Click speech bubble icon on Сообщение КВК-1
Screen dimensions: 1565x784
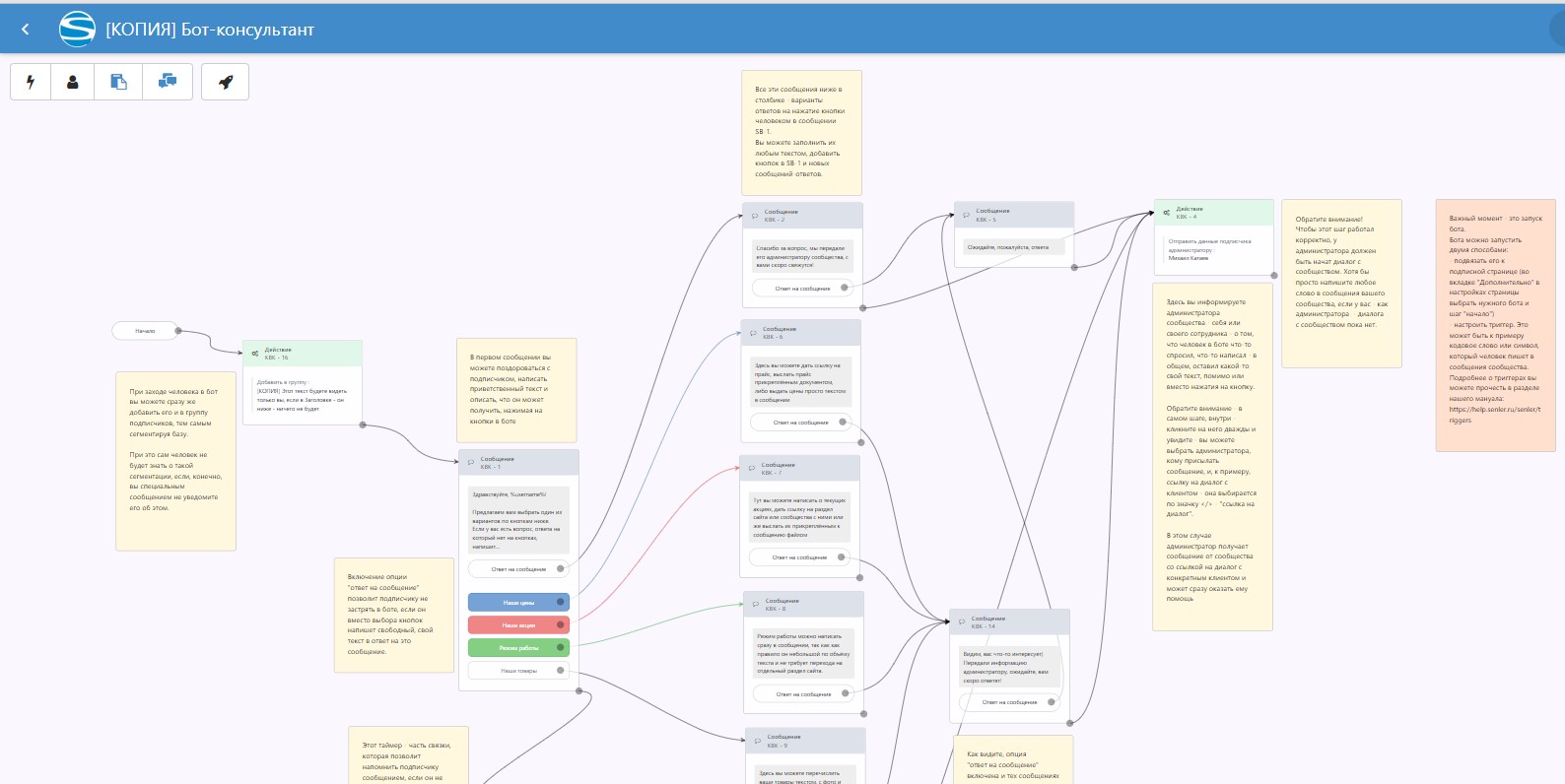pos(471,463)
